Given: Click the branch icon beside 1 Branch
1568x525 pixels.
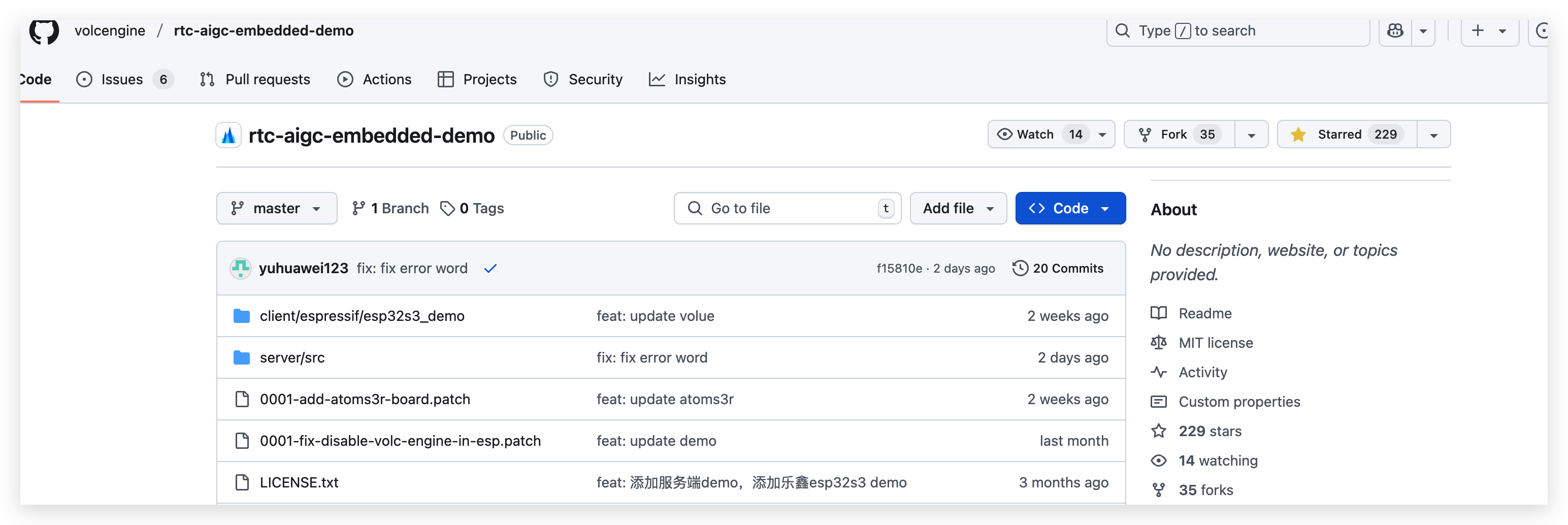Looking at the screenshot, I should 358,208.
